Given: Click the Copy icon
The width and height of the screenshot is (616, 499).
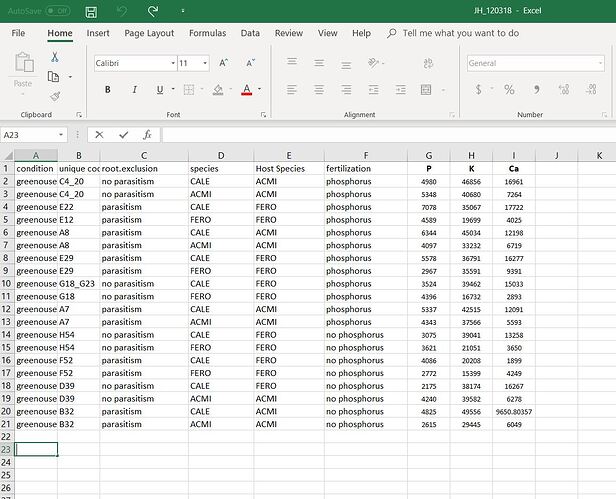Looking at the screenshot, I should (54, 77).
